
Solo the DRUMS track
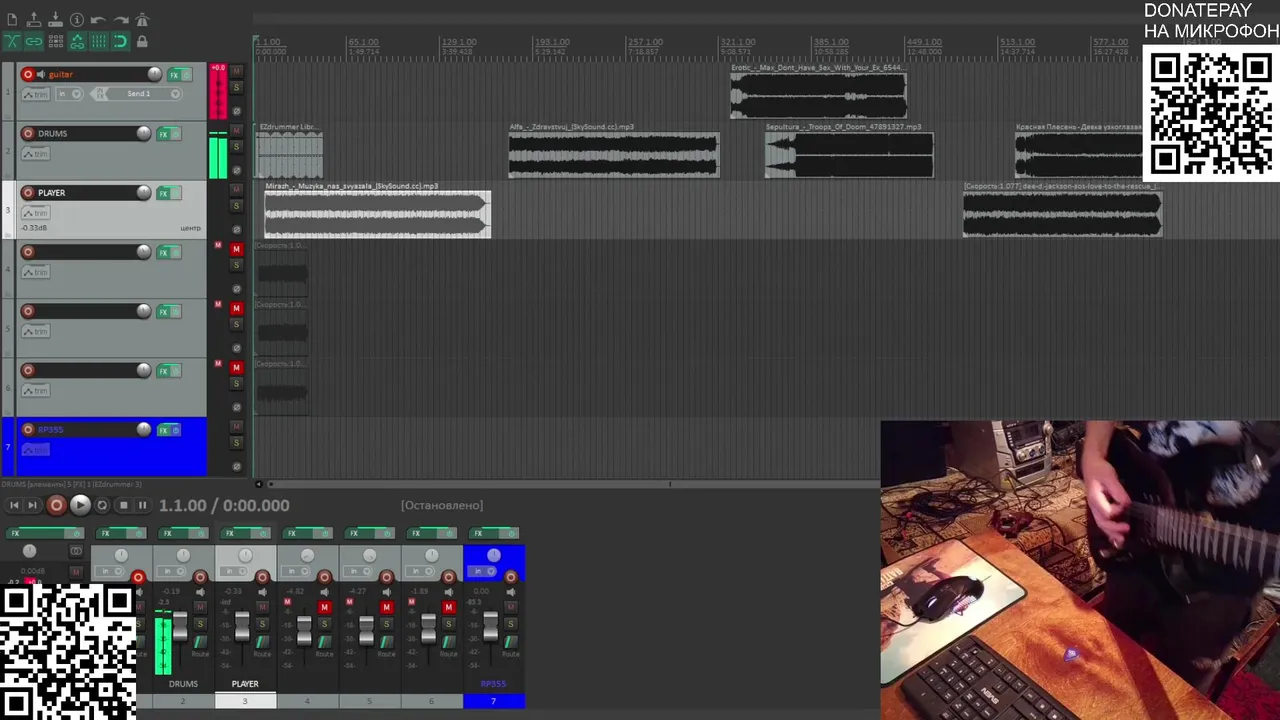tap(237, 147)
